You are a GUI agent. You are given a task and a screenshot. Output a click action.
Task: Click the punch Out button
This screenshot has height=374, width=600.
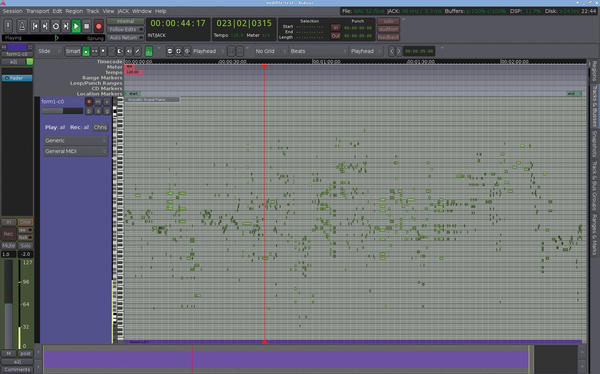coord(336,36)
